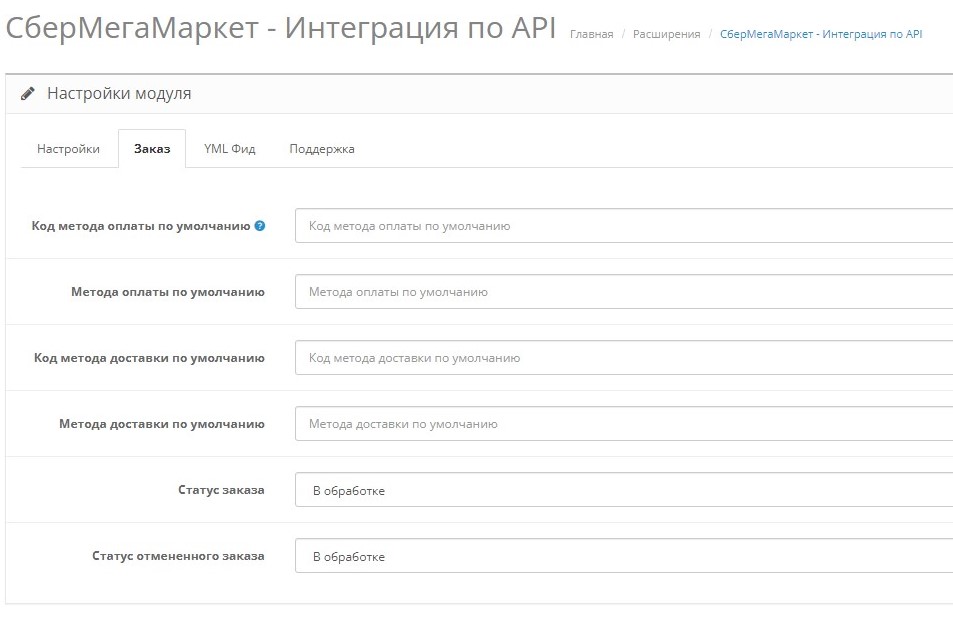Switch to the YML Фид tab

coord(229,149)
